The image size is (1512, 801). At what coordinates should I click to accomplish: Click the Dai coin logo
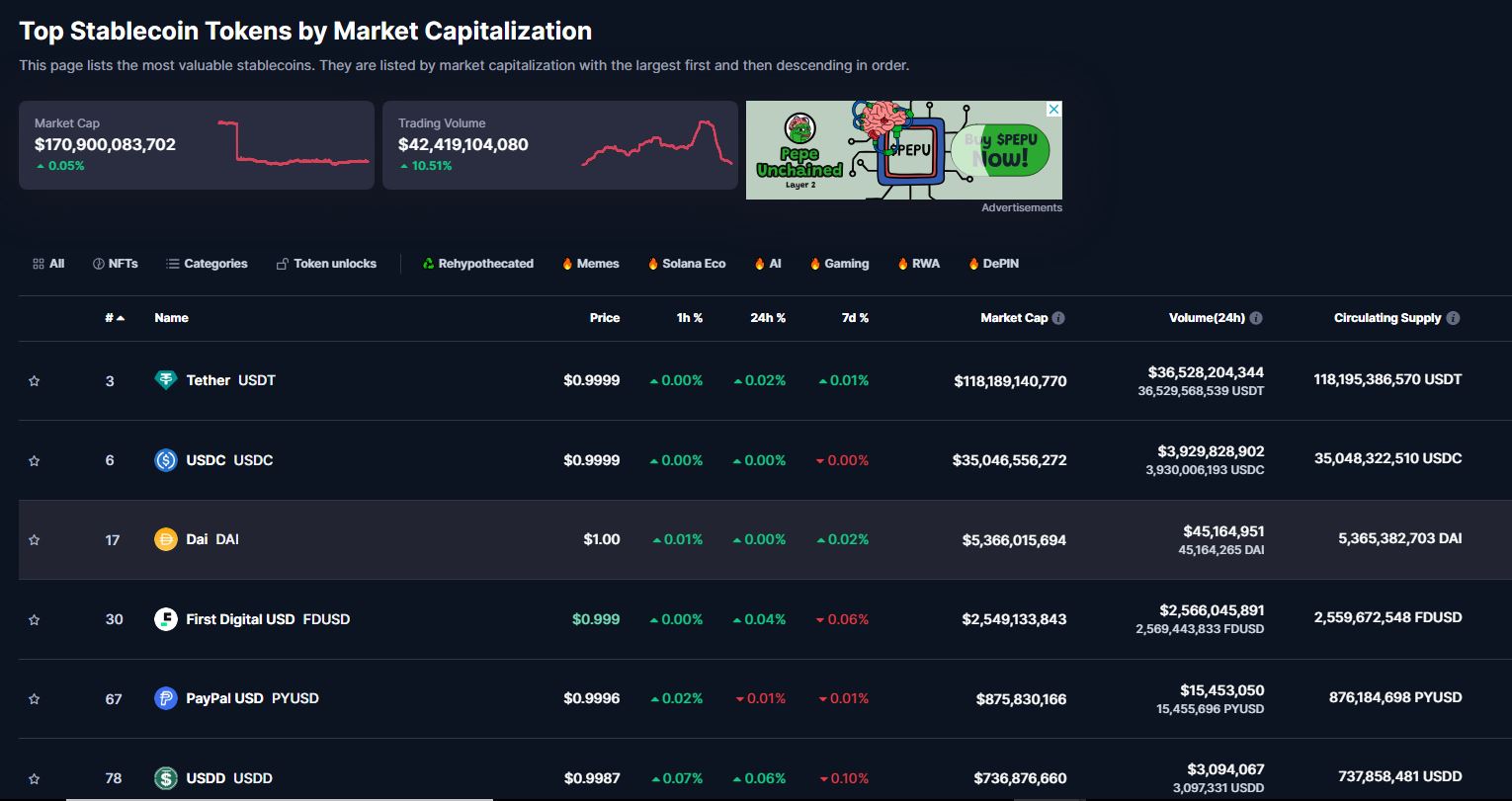pyautogui.click(x=166, y=539)
